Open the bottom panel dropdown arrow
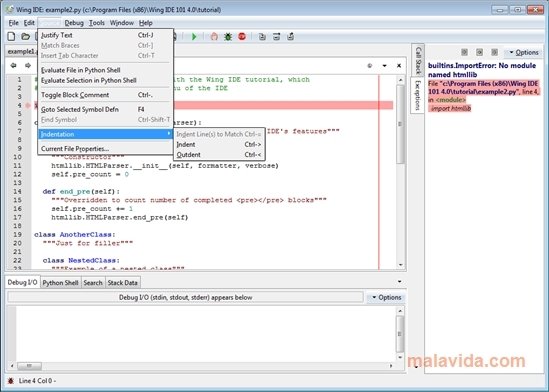This screenshot has height=392, width=549. coord(399,281)
